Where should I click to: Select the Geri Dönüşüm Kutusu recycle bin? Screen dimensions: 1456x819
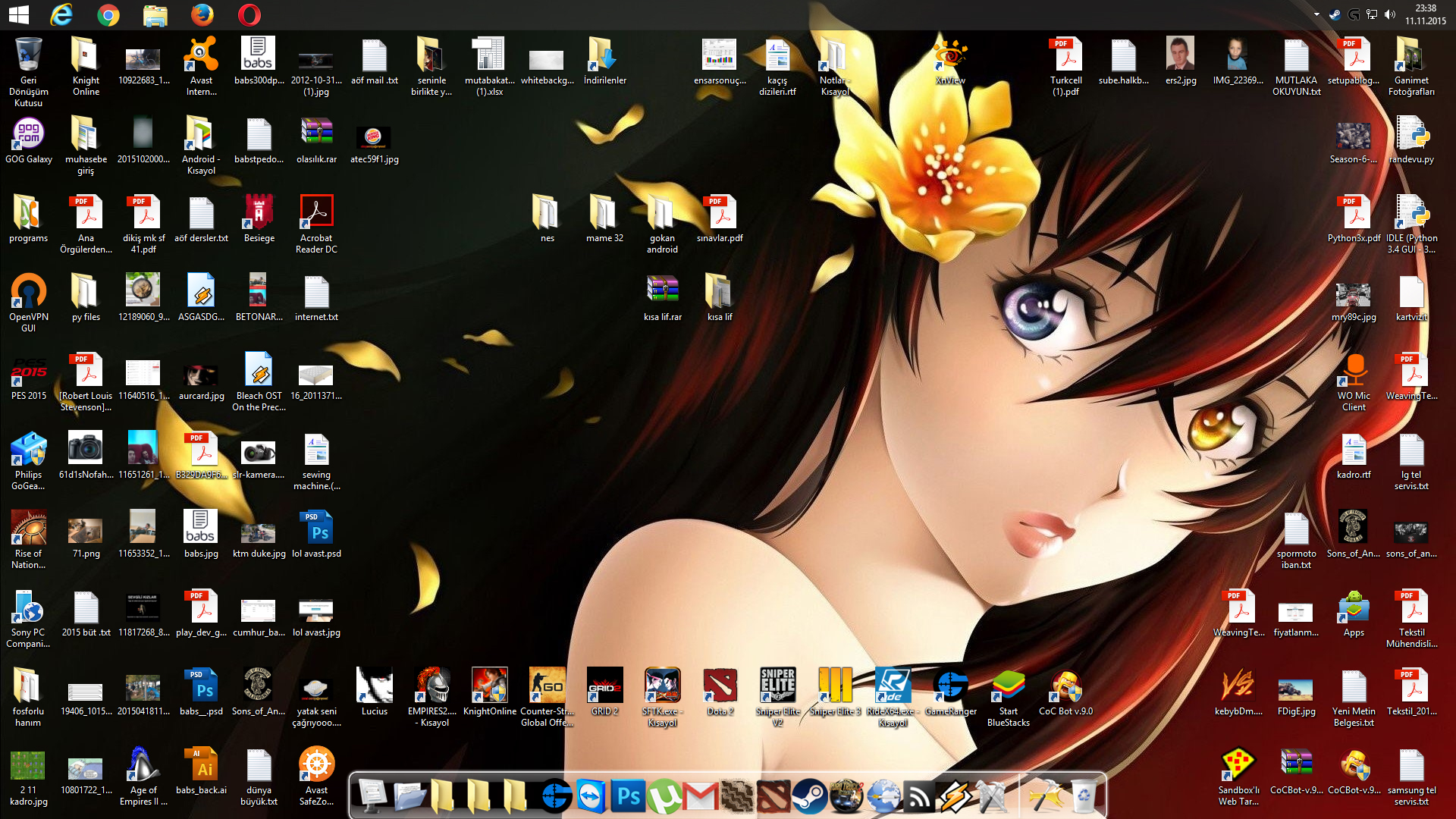coord(29,72)
